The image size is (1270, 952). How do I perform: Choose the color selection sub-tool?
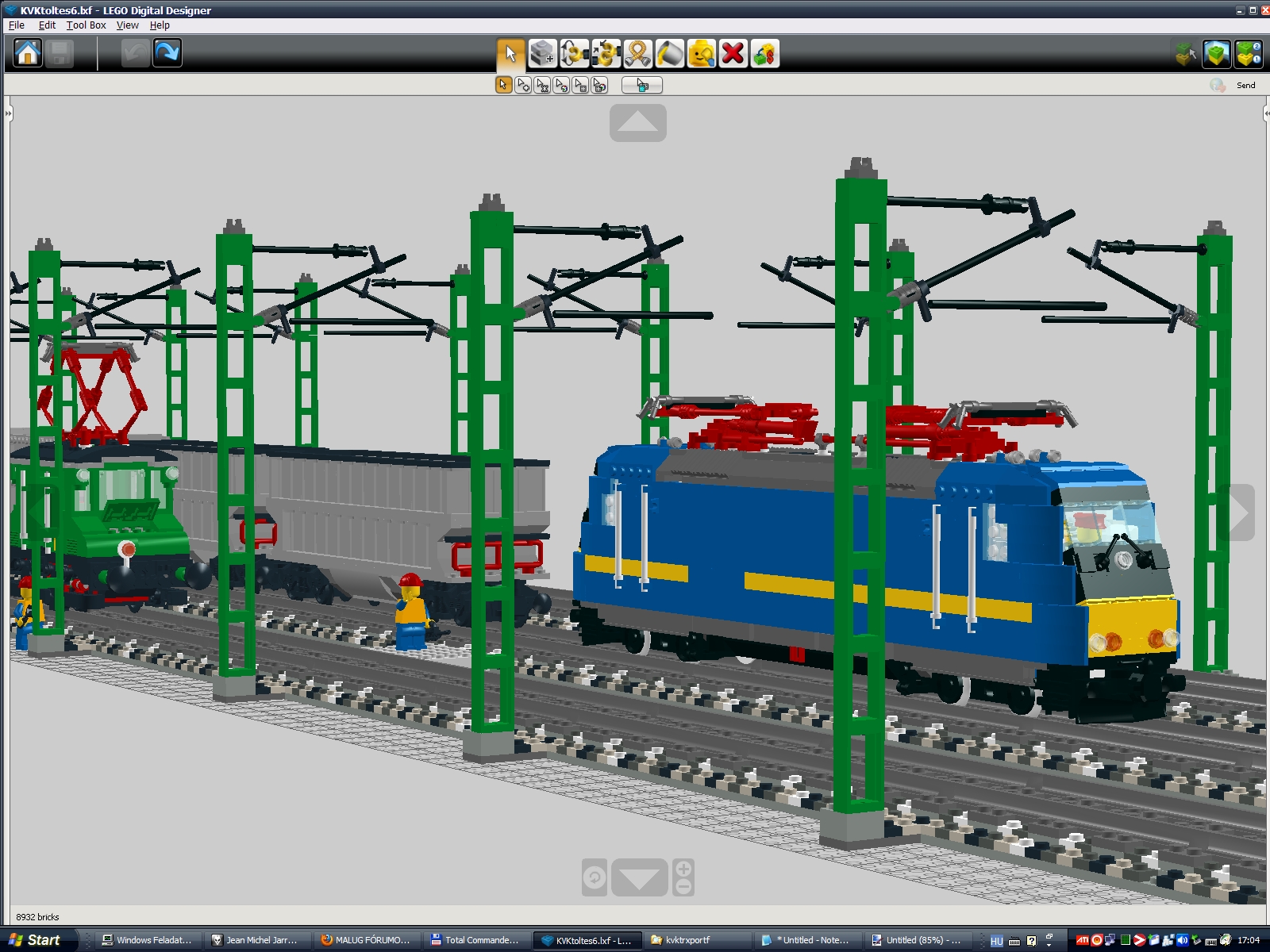(561, 85)
